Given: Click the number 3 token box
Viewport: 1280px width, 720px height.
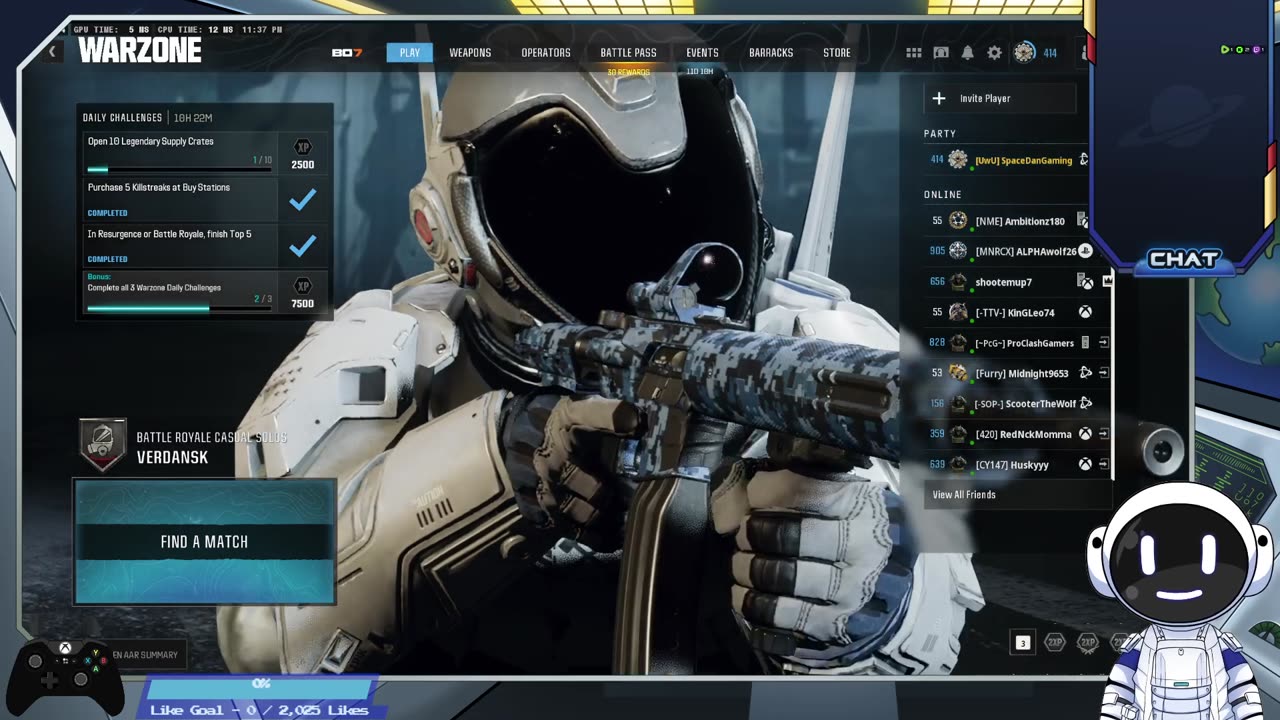Looking at the screenshot, I should 1022,643.
